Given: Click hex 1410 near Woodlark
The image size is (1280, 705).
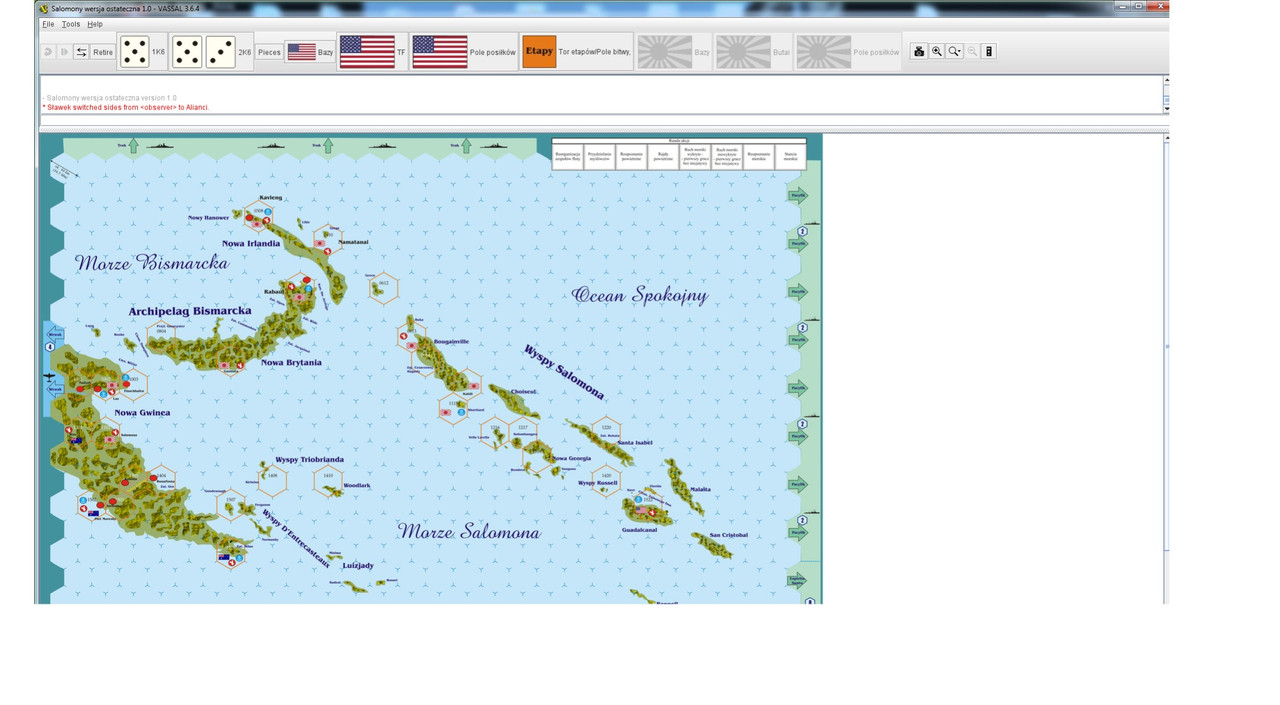Looking at the screenshot, I should tap(328, 480).
